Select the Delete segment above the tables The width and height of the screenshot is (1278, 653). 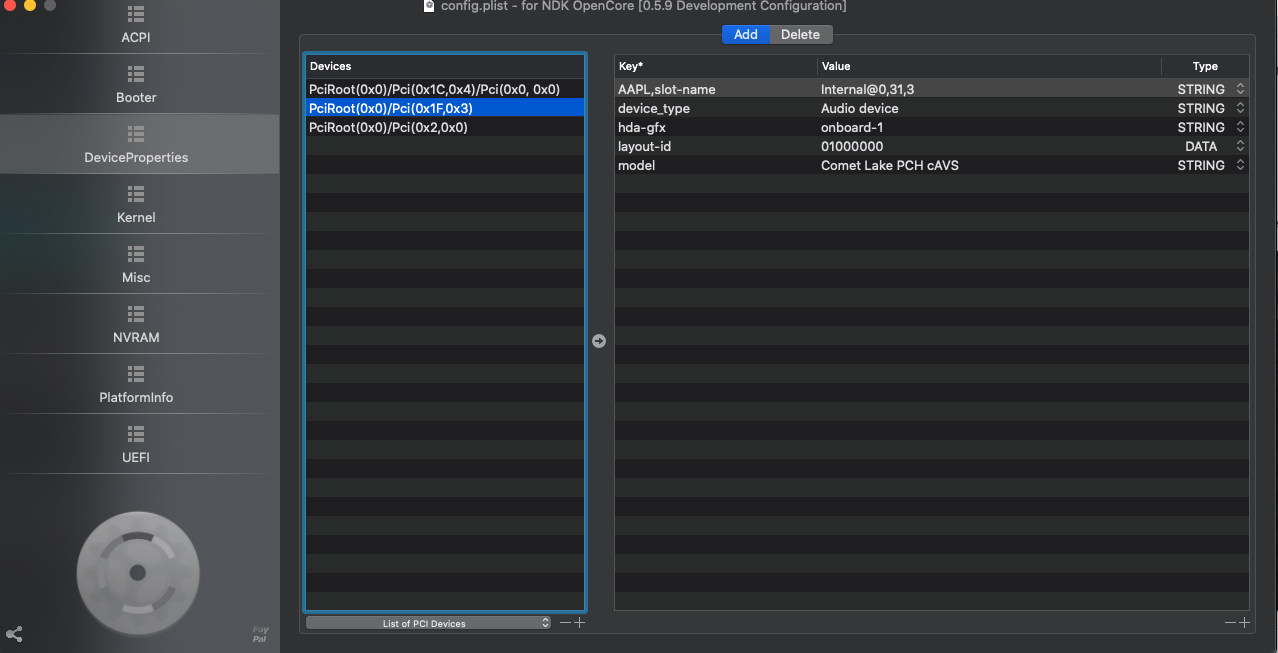(800, 35)
